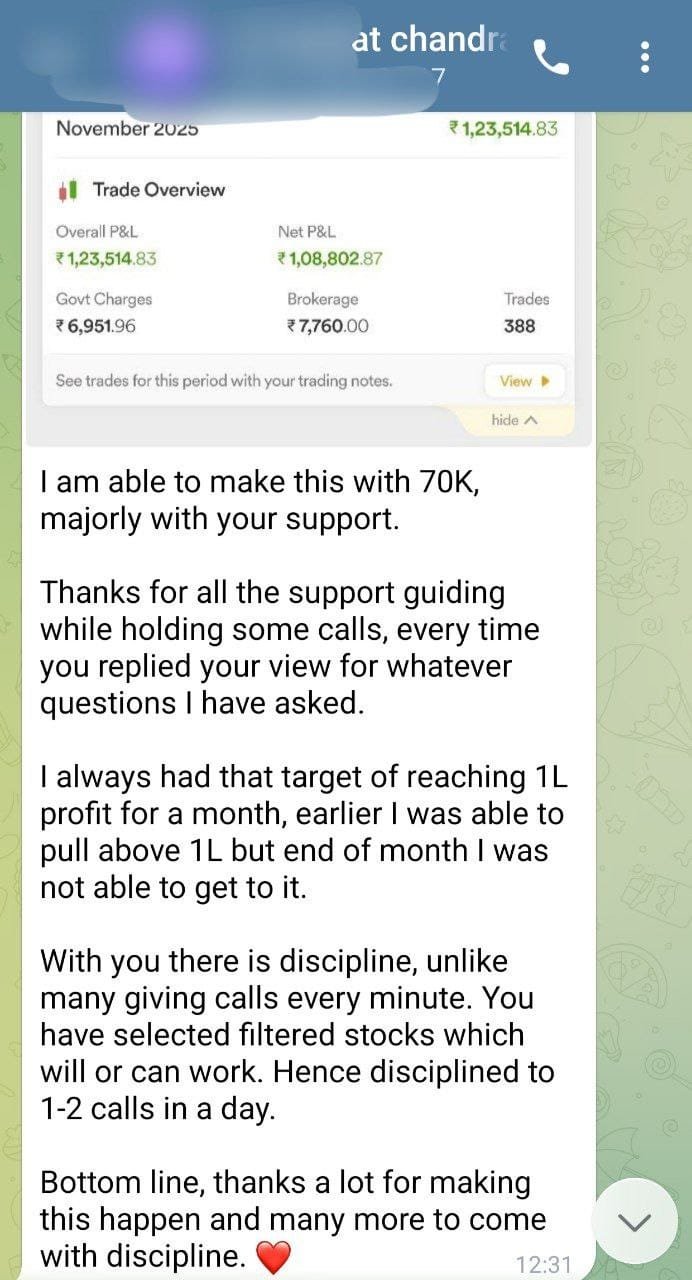Tap the red heart emoji
This screenshot has height=1280, width=692.
click(x=273, y=1256)
